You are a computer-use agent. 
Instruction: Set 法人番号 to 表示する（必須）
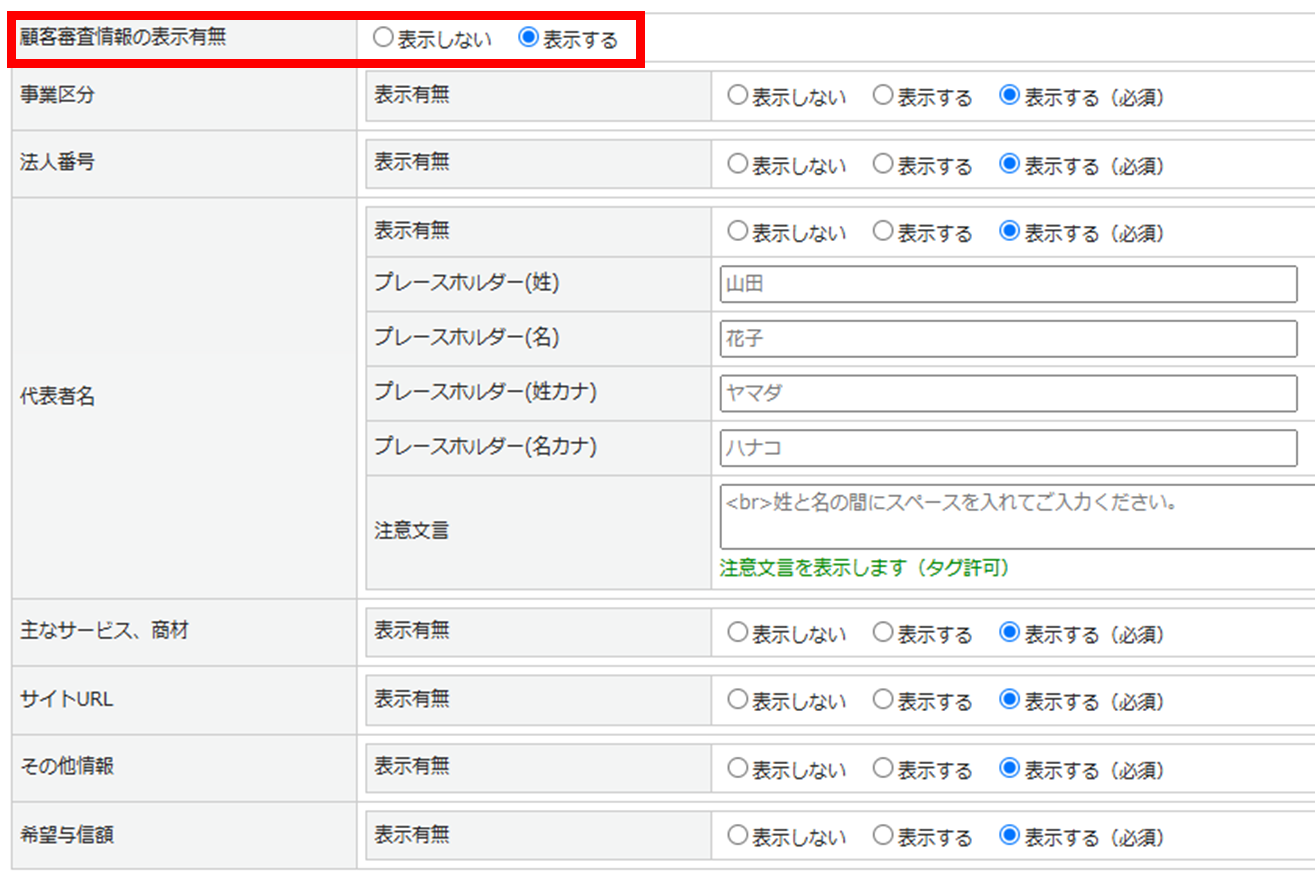1010,164
